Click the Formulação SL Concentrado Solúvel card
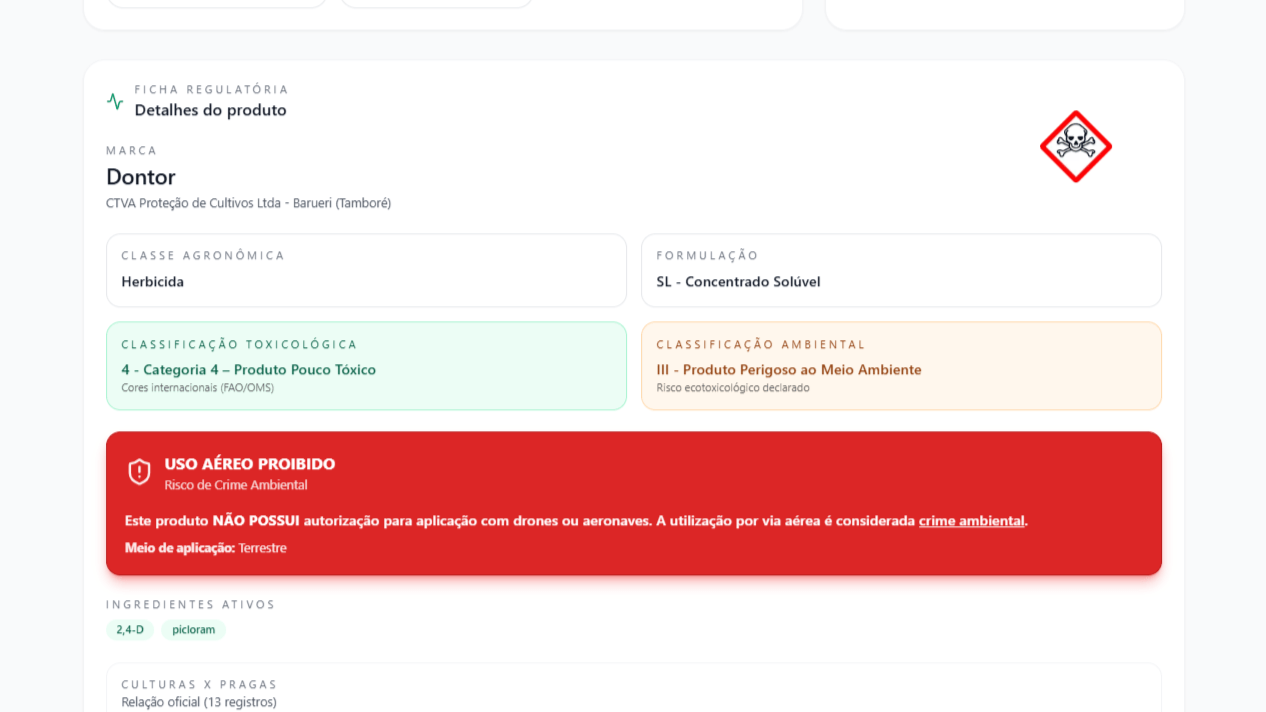Viewport: 1266px width, 712px height. (x=901, y=270)
